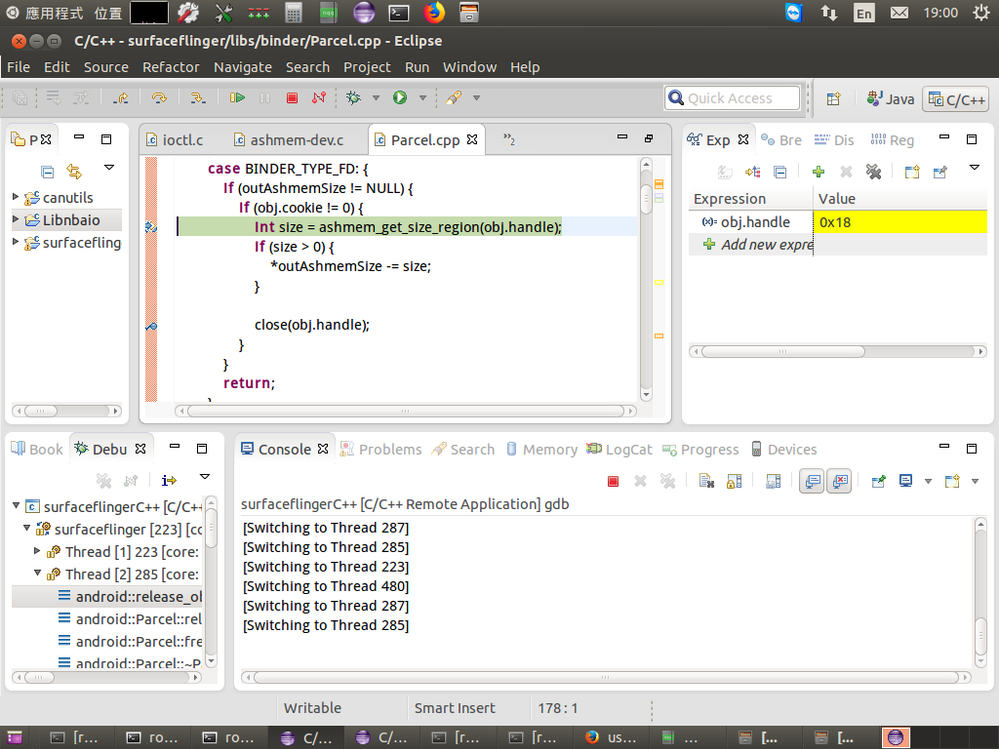Open the calculator from the top panel
999x749 pixels.
(x=293, y=12)
